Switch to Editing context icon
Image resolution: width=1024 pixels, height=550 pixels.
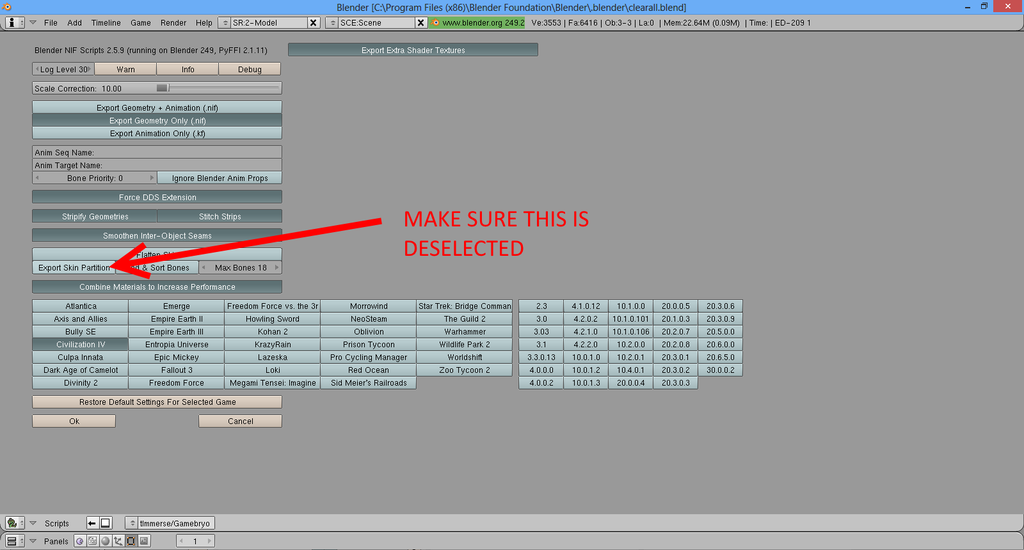tap(131, 541)
